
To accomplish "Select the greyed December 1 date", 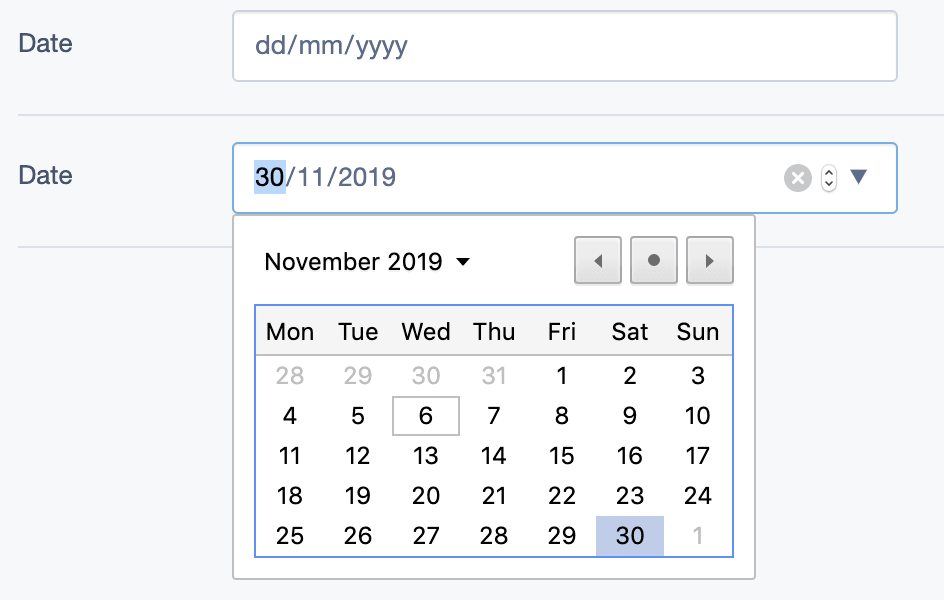I will tap(698, 536).
